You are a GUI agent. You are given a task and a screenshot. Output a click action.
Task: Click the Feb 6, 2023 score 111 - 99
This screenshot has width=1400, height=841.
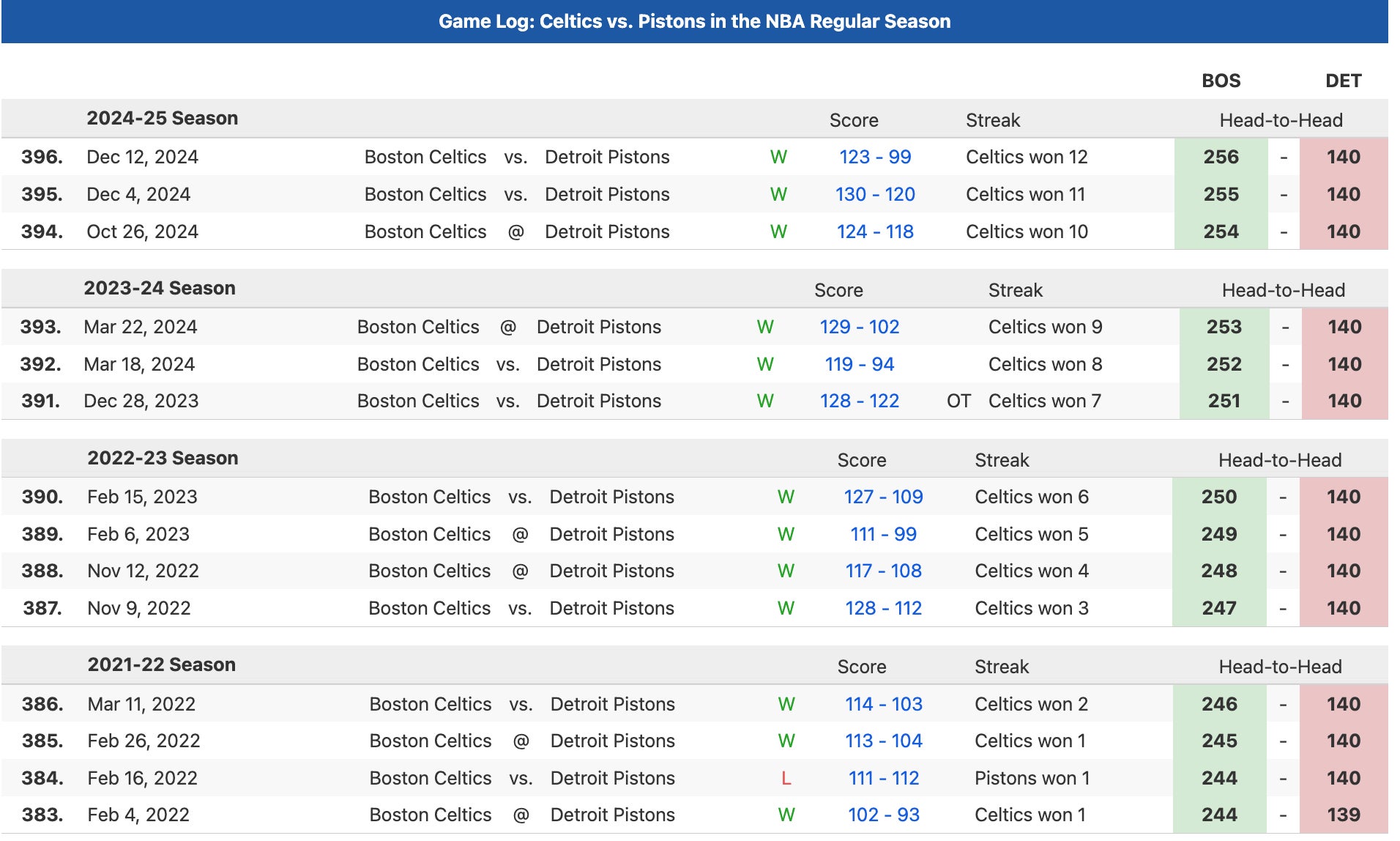[x=882, y=534]
